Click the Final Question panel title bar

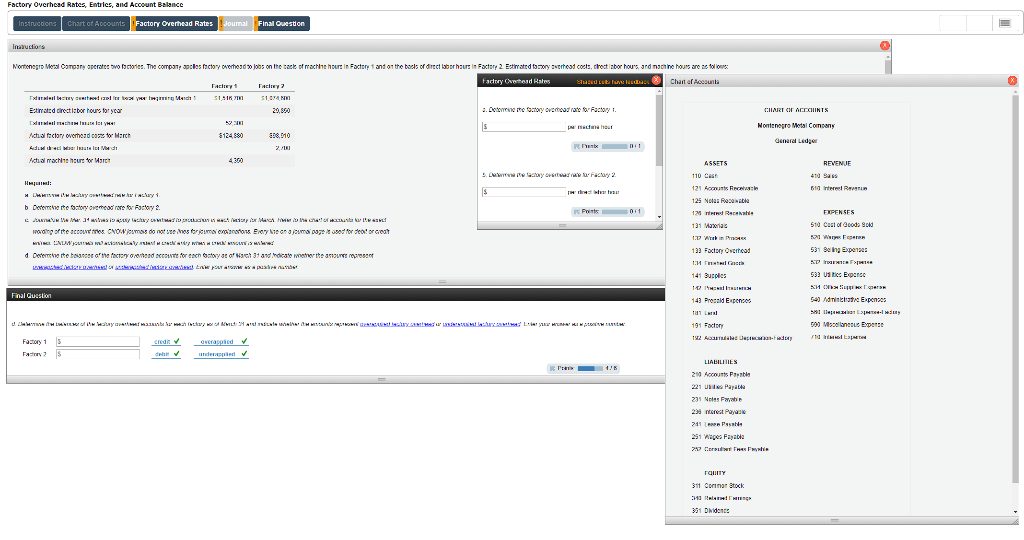tap(336, 295)
